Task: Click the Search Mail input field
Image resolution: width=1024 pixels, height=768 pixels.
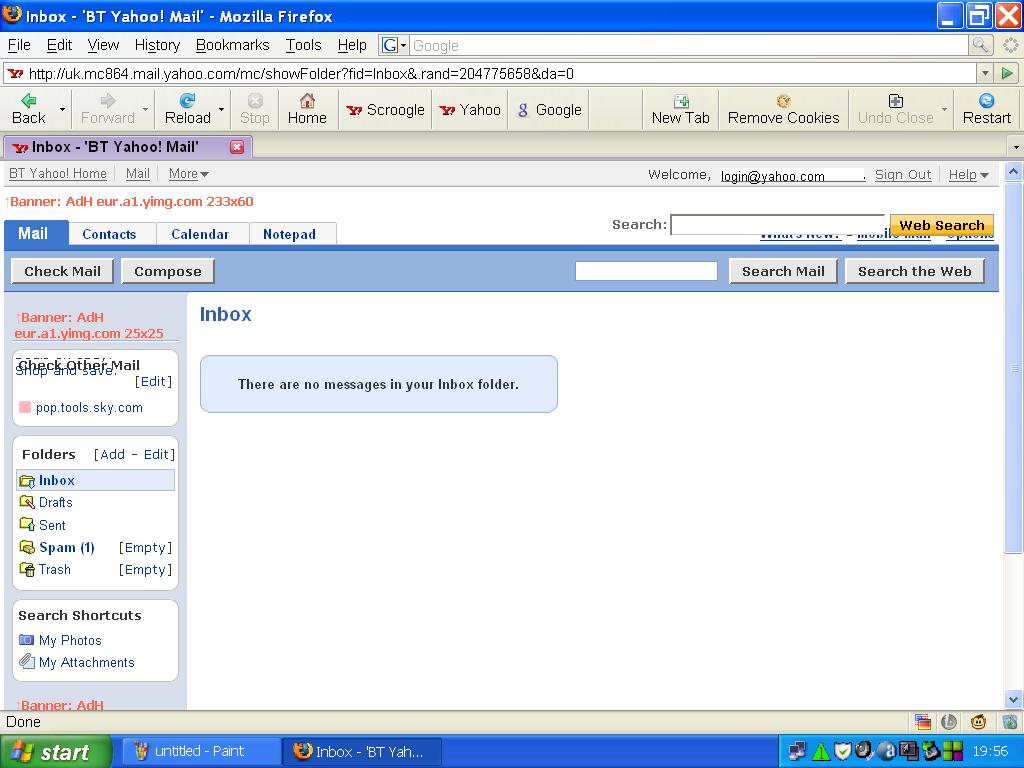Action: (646, 271)
